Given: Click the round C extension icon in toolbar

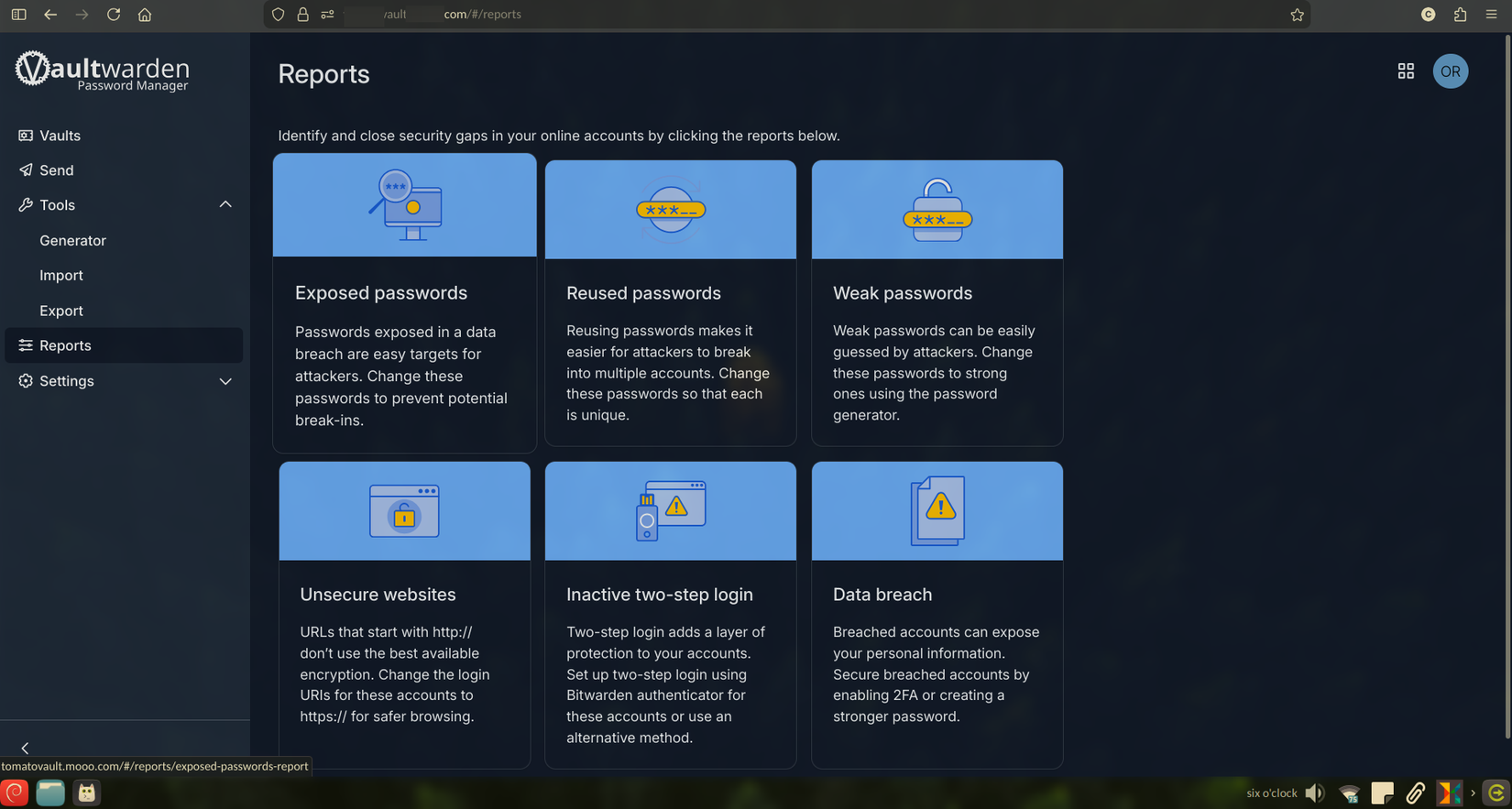Looking at the screenshot, I should [x=1428, y=15].
